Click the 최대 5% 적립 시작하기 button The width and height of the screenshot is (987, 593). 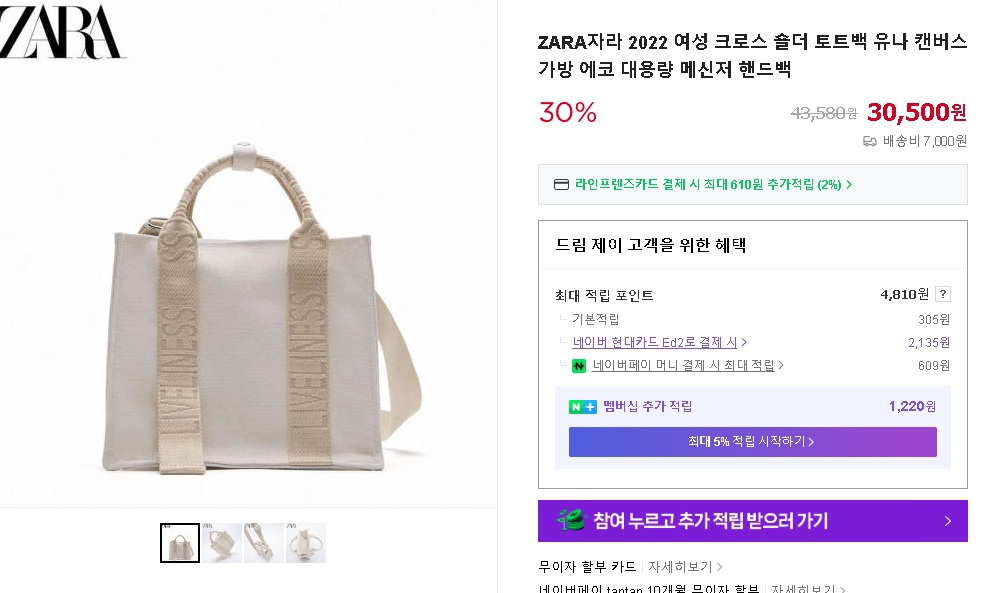pos(753,442)
